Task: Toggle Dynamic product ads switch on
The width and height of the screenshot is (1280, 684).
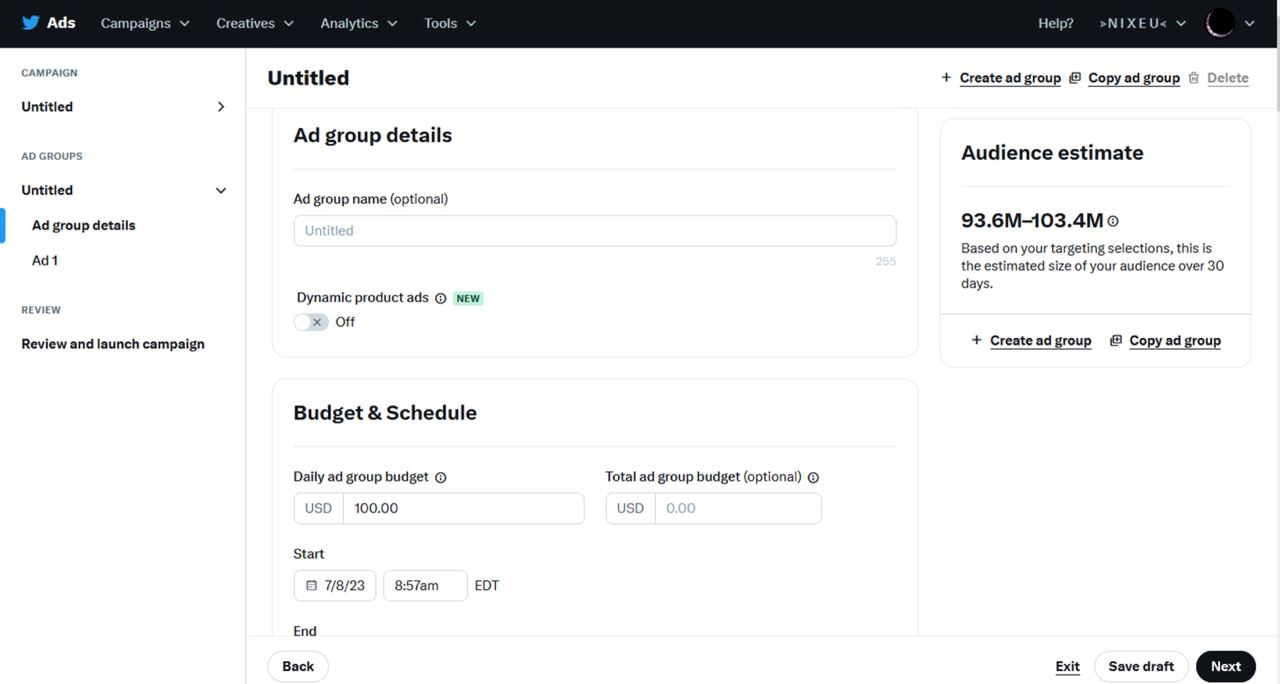Action: pyautogui.click(x=311, y=322)
